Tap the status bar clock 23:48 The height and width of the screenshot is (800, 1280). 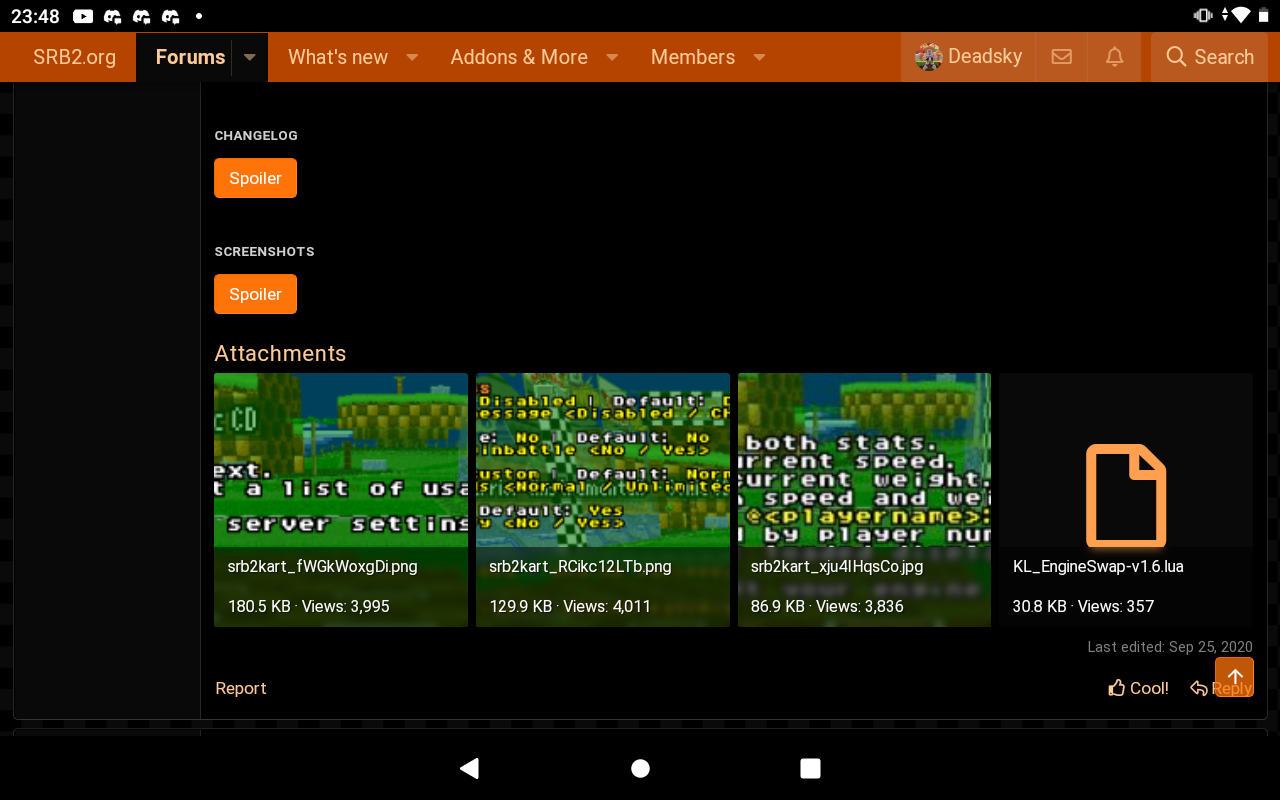pyautogui.click(x=35, y=16)
